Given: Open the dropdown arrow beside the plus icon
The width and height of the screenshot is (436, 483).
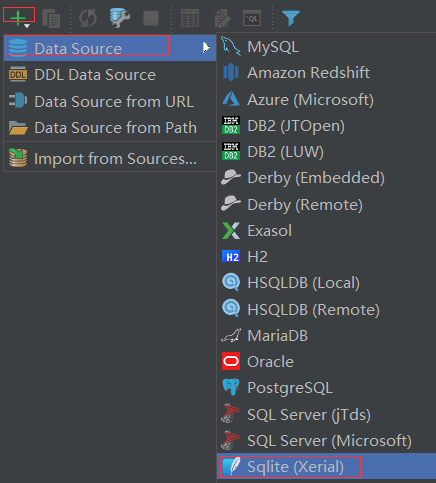Looking at the screenshot, I should coord(27,26).
